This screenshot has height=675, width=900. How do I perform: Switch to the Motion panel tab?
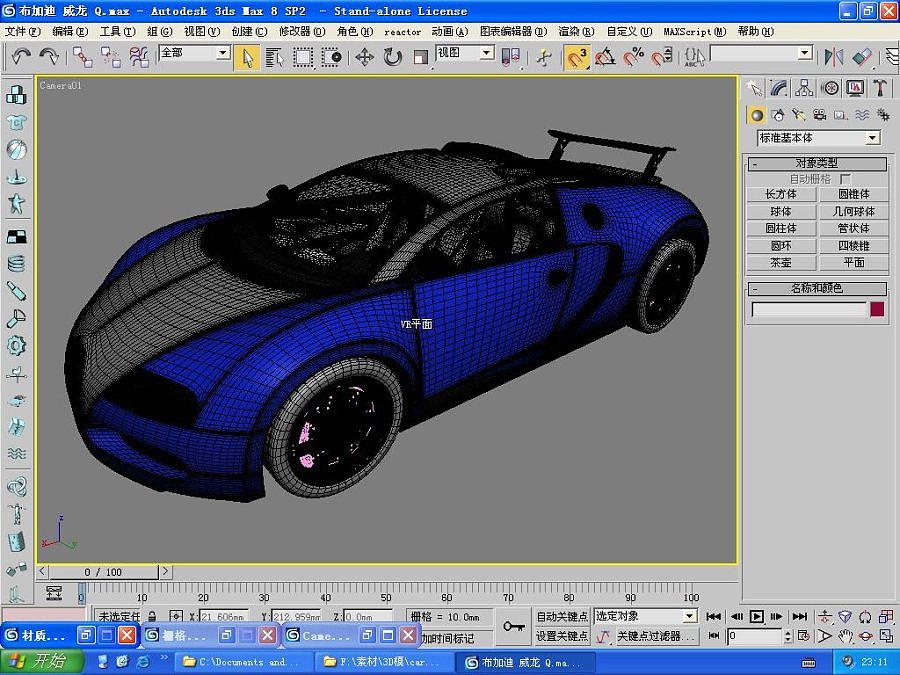830,88
